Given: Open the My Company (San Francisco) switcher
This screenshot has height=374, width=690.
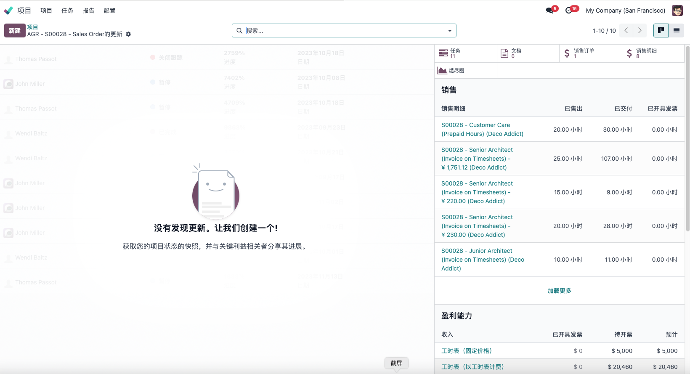Looking at the screenshot, I should [625, 11].
